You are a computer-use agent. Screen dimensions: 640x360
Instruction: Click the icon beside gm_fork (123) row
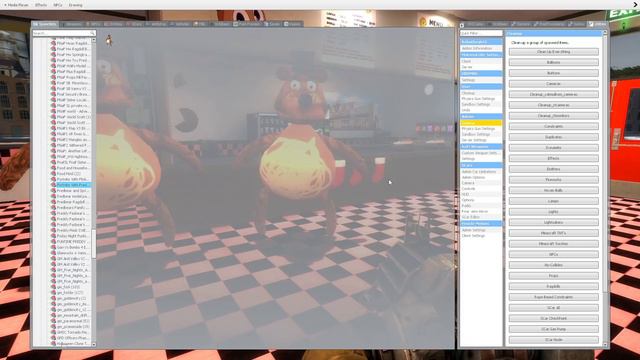click(x=53, y=287)
